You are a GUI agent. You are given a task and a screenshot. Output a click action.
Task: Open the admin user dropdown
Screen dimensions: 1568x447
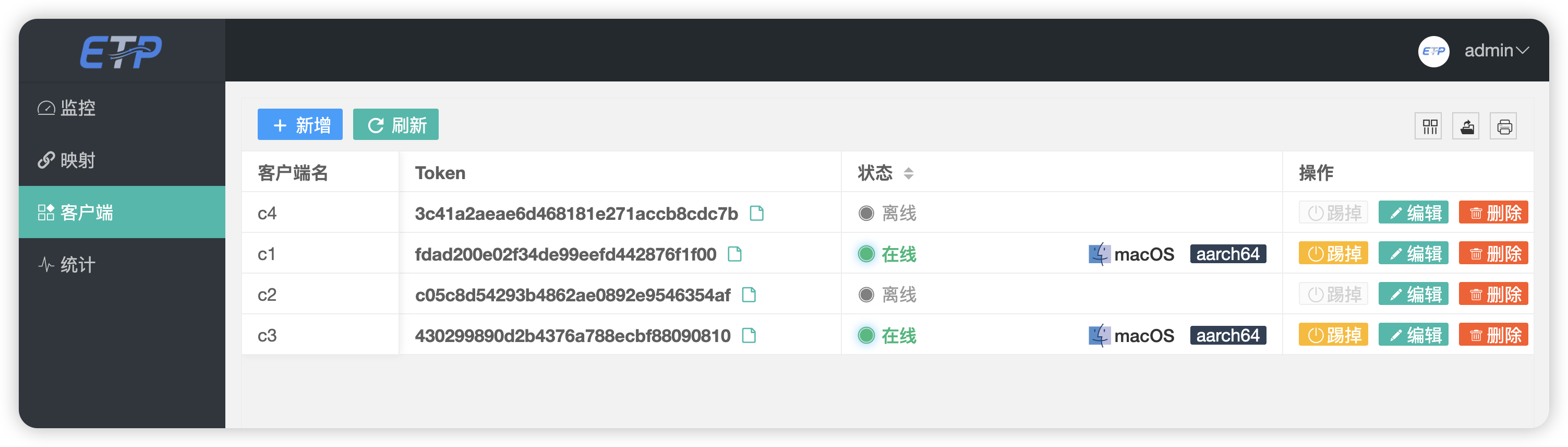coord(1496,51)
